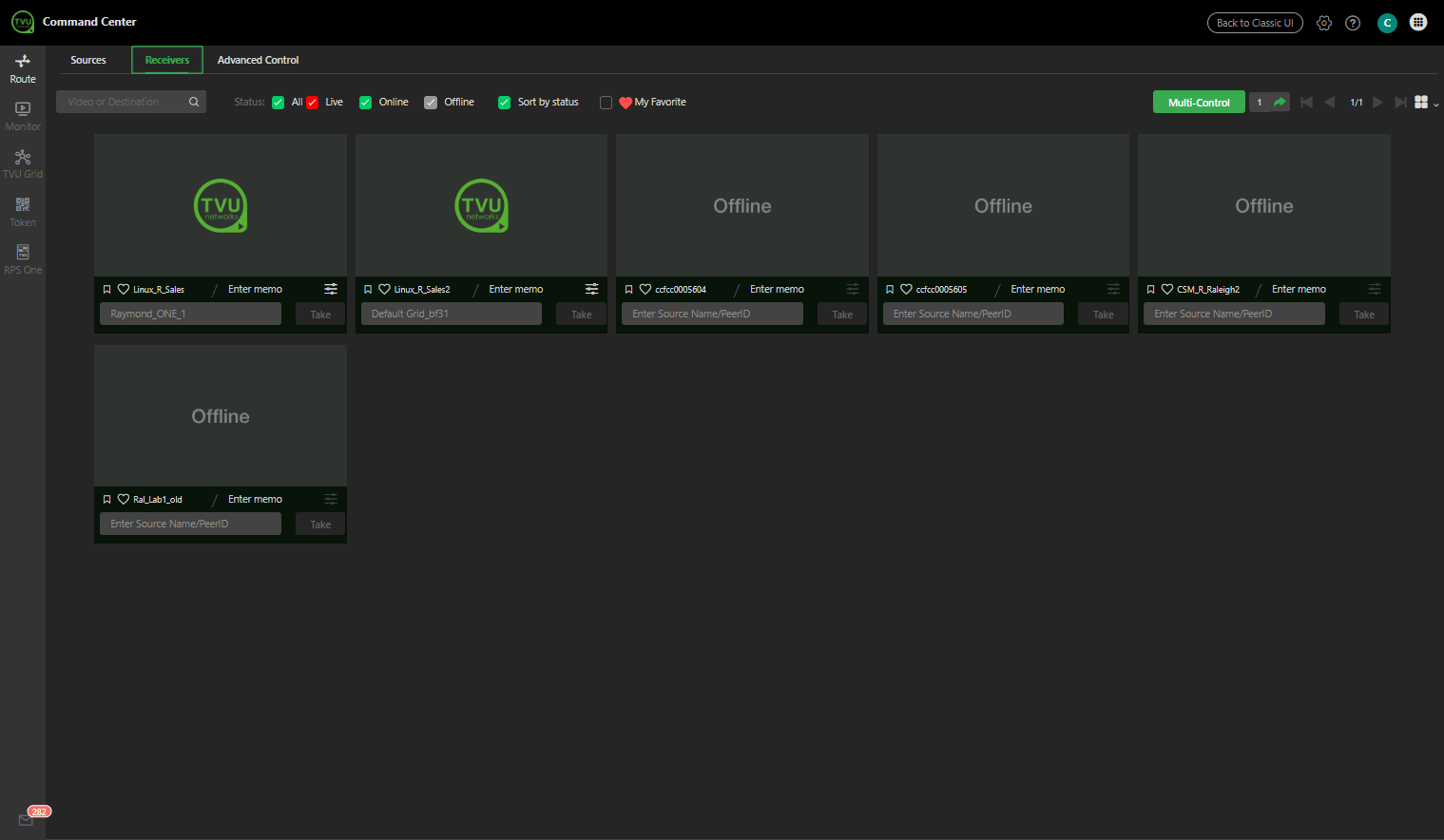Switch to the Receivers tab

click(167, 60)
